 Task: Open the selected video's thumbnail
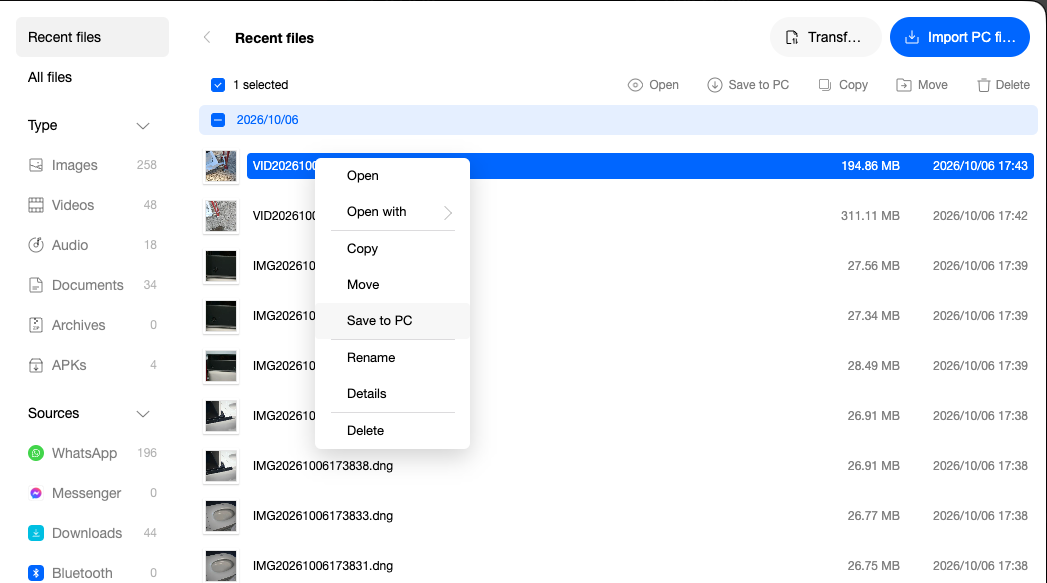tap(221, 166)
